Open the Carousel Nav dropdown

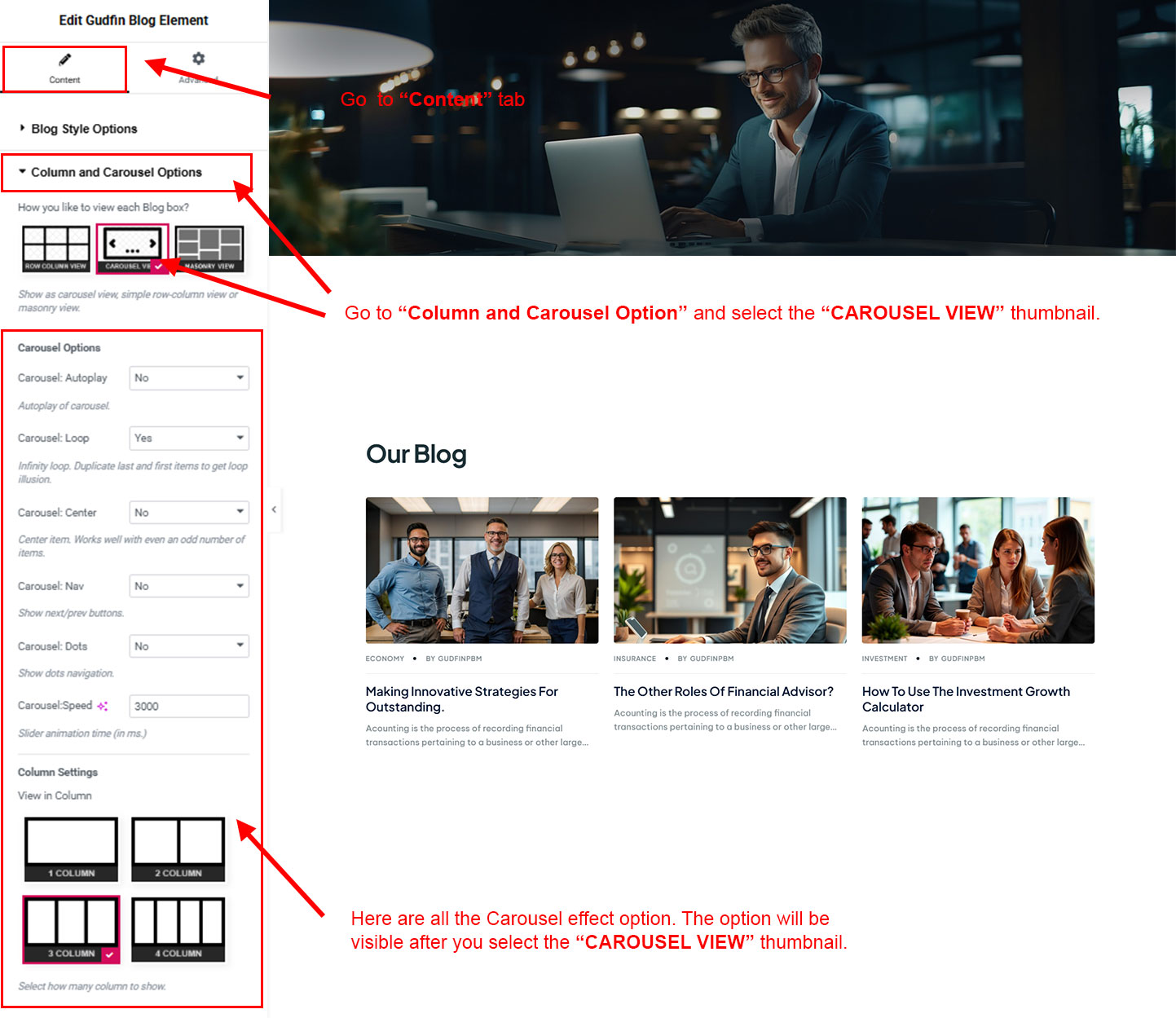click(x=188, y=586)
